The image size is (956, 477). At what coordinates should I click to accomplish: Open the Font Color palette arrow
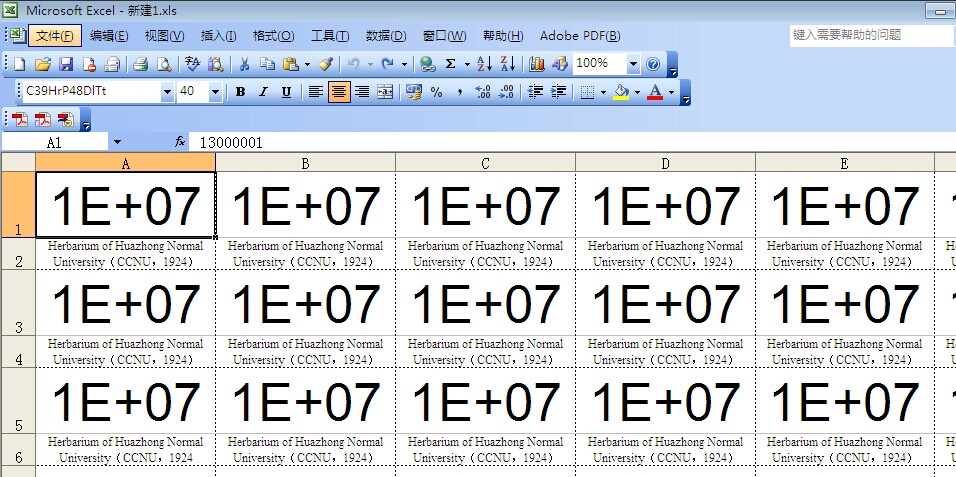[x=671, y=92]
